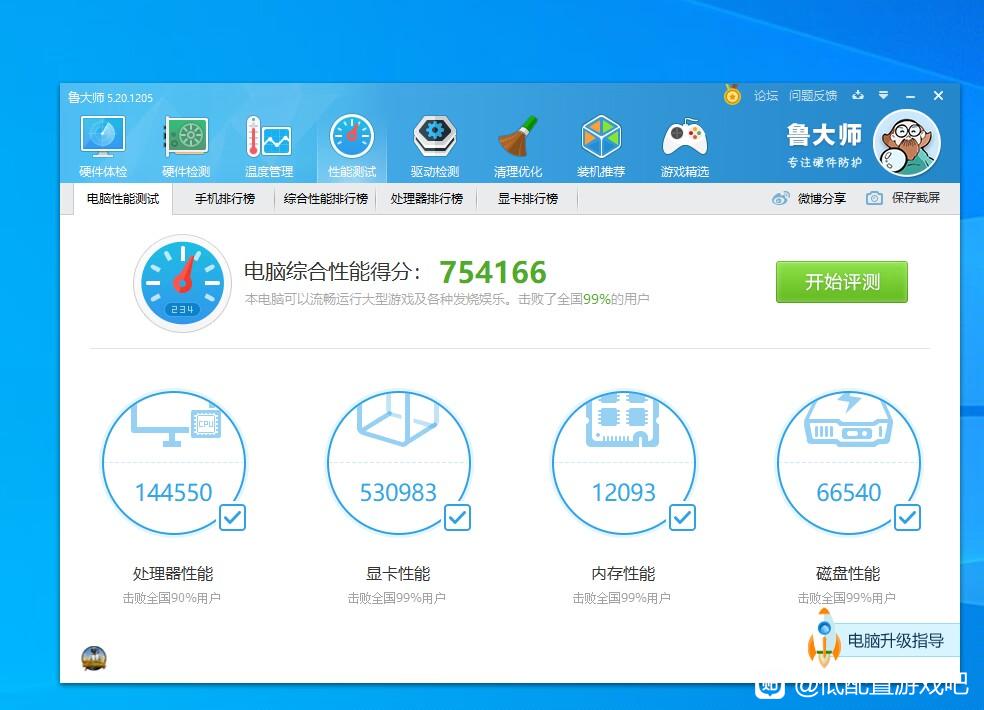Close the 鲁大师 window

click(938, 95)
